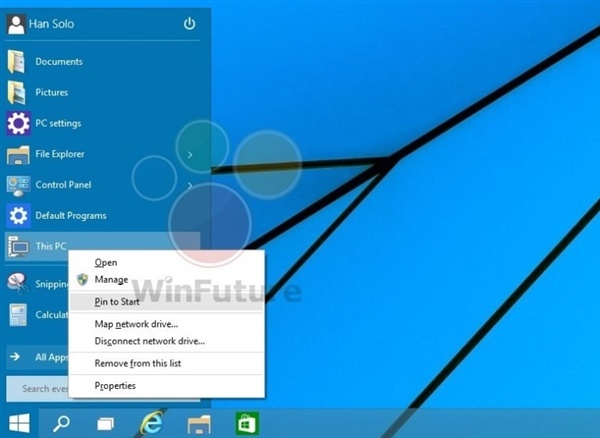Click the shield icon beside Manage
Image resolution: width=600 pixels, height=438 pixels.
click(x=82, y=280)
